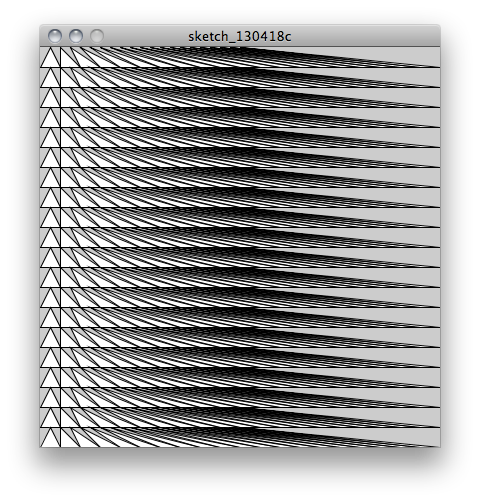The height and width of the screenshot is (502, 480).
Task: Select the second triangle in the top row
Action: 67,61
